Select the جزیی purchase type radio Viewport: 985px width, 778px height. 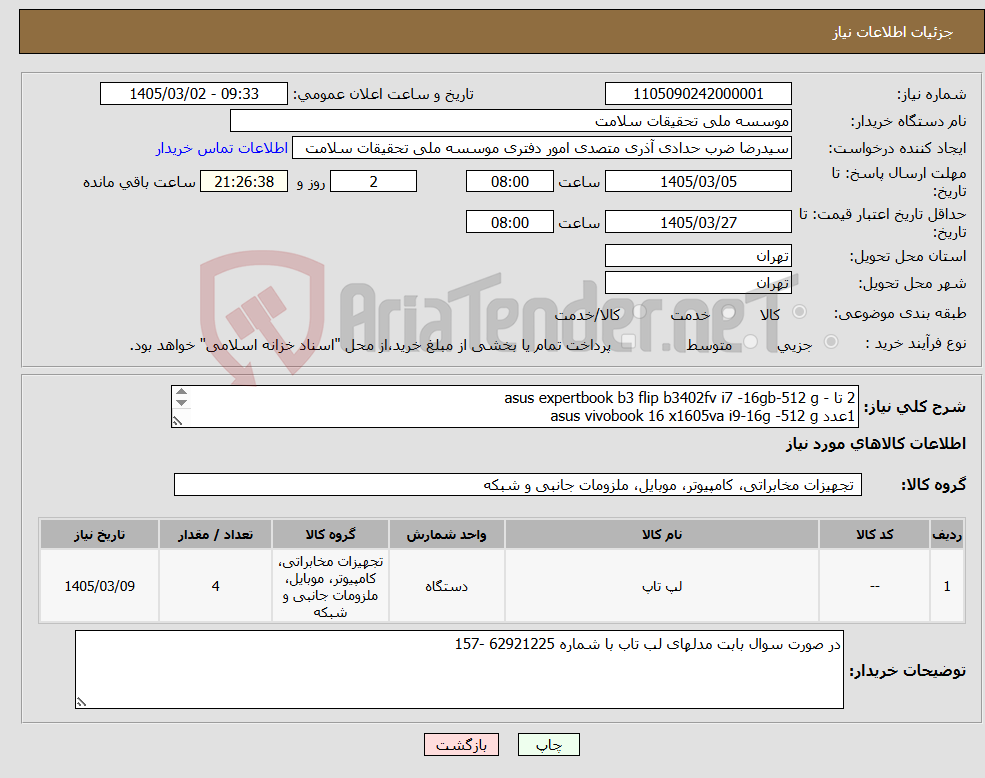click(x=831, y=342)
